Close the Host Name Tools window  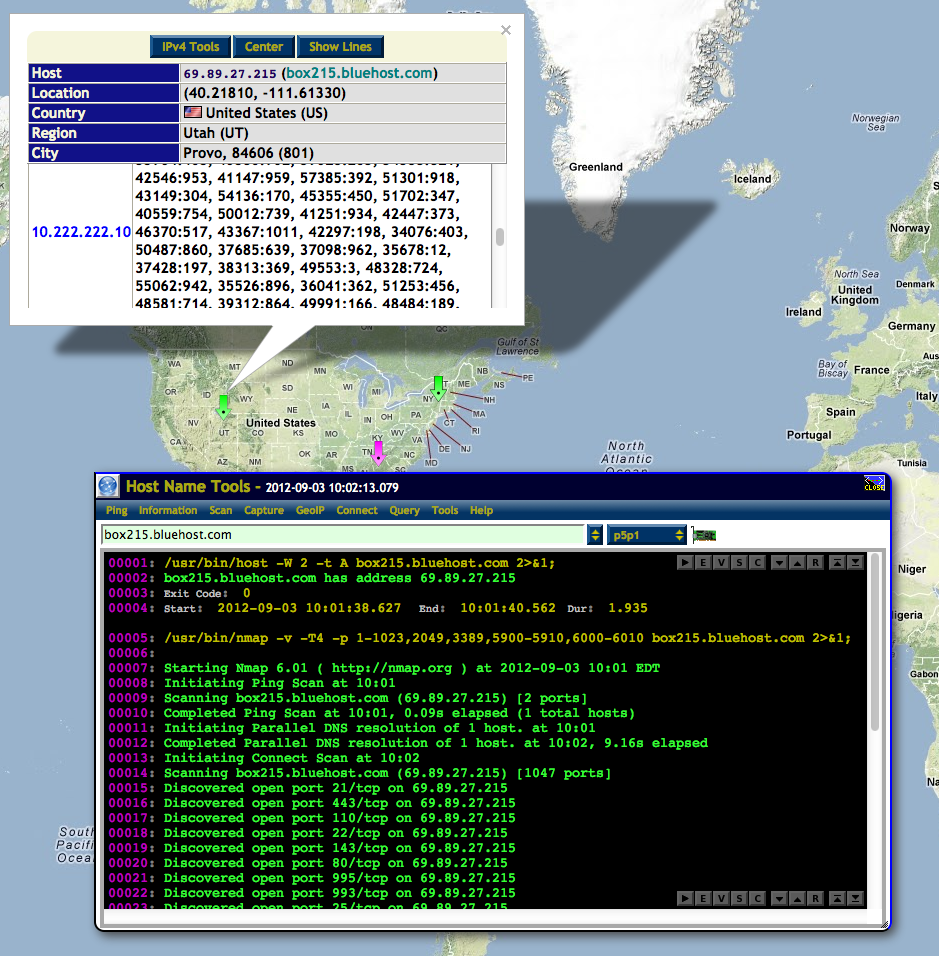(x=874, y=484)
